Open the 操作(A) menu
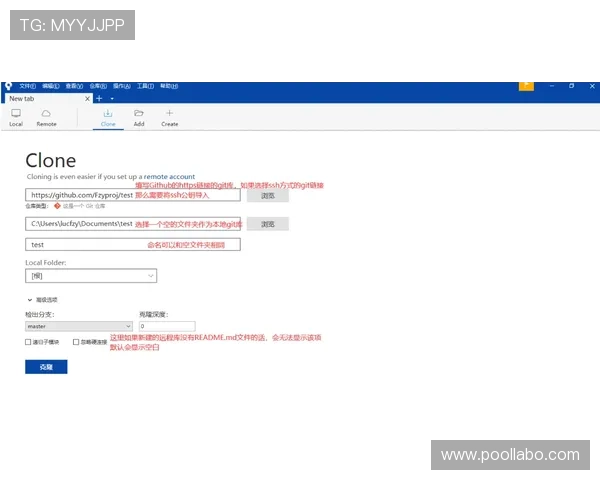Viewport: 600px width, 480px height. [x=122, y=86]
